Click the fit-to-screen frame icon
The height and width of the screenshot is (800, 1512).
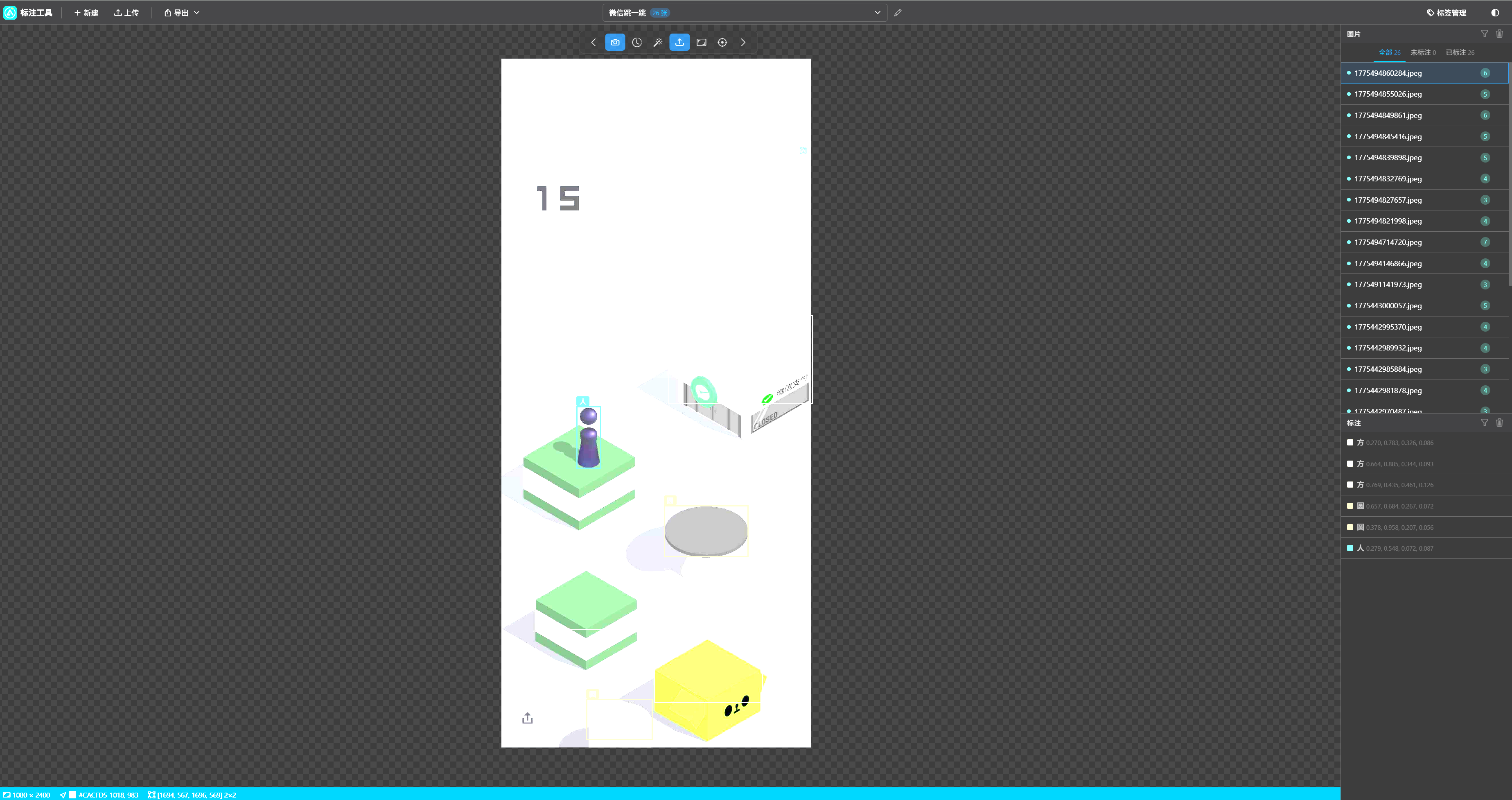[x=701, y=42]
